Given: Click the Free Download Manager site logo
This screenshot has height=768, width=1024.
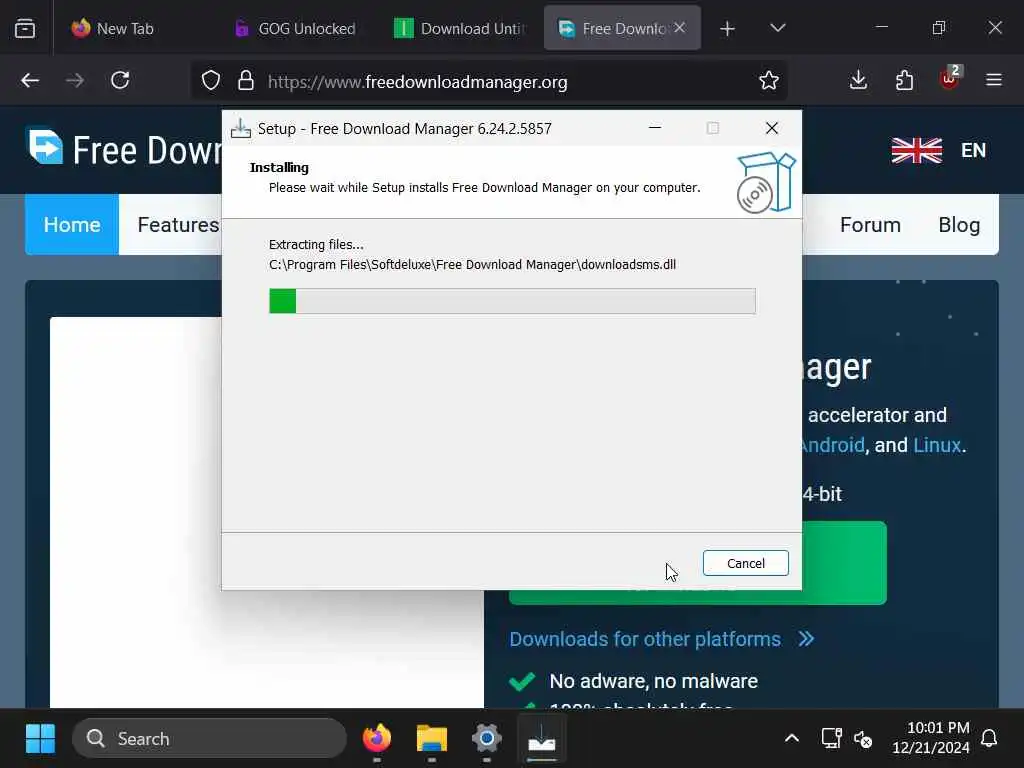Looking at the screenshot, I should (124, 149).
